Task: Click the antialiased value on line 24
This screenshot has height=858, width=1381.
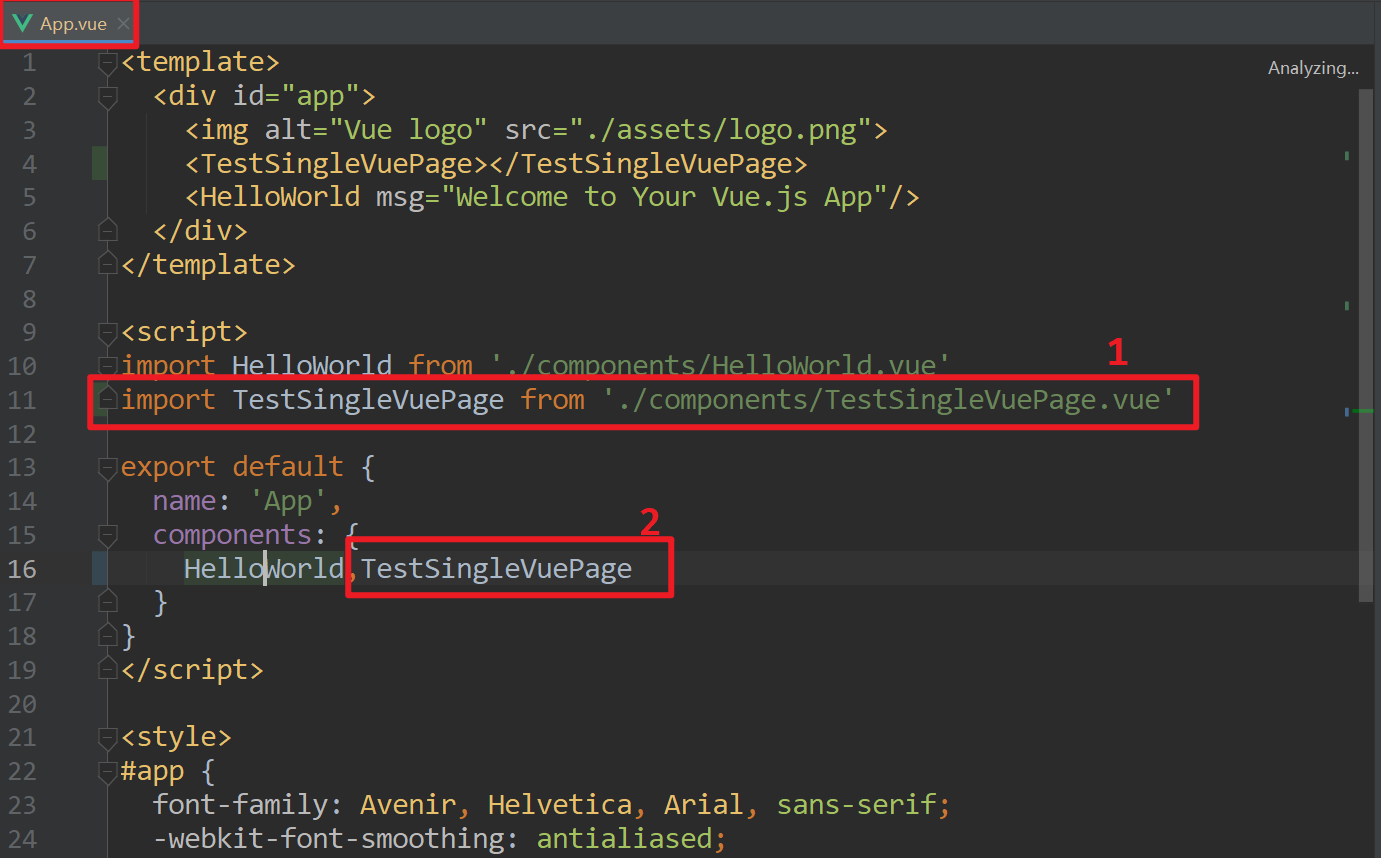Action: [624, 838]
